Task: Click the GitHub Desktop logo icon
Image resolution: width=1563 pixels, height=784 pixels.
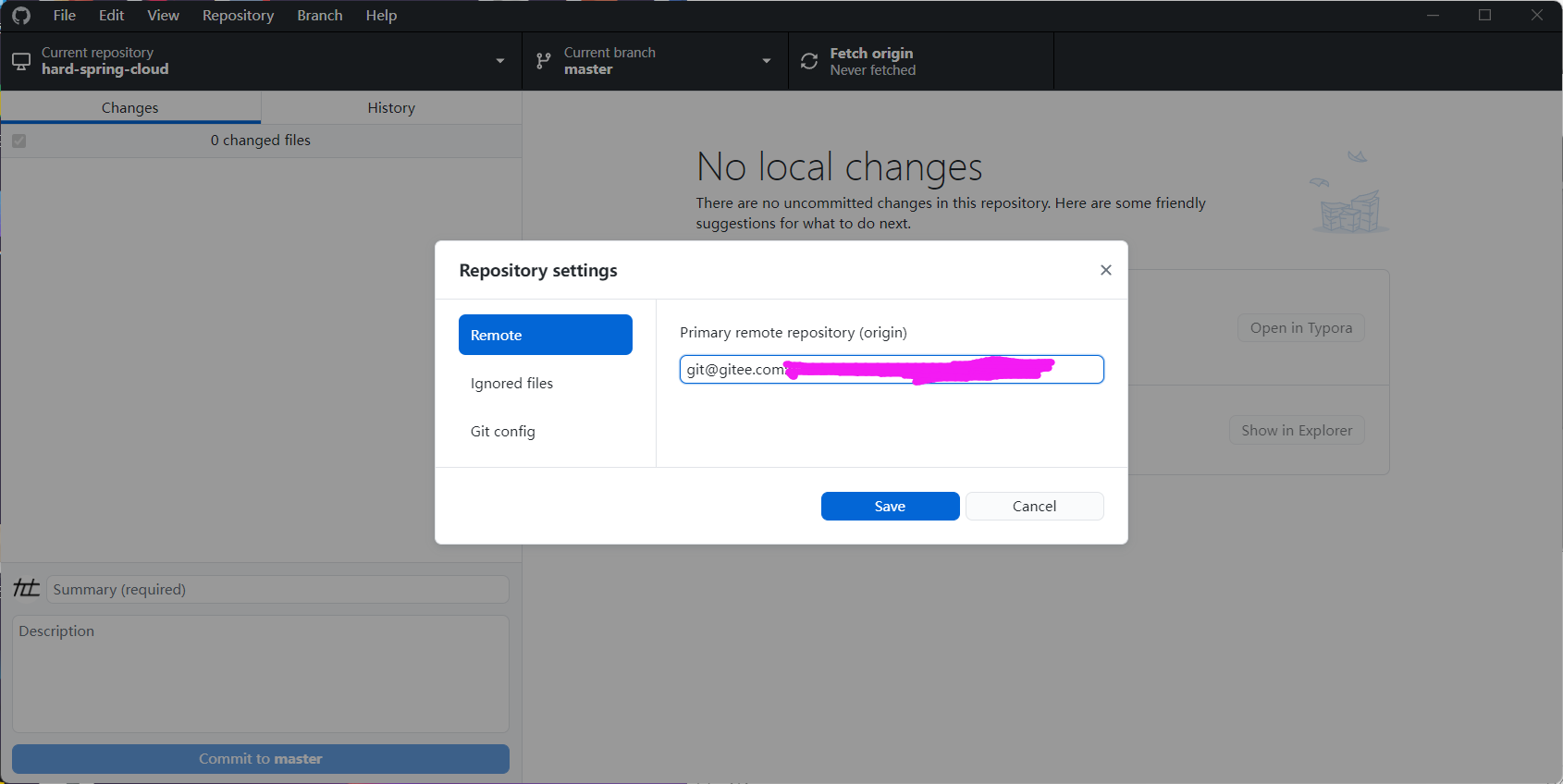Action: pyautogui.click(x=21, y=16)
